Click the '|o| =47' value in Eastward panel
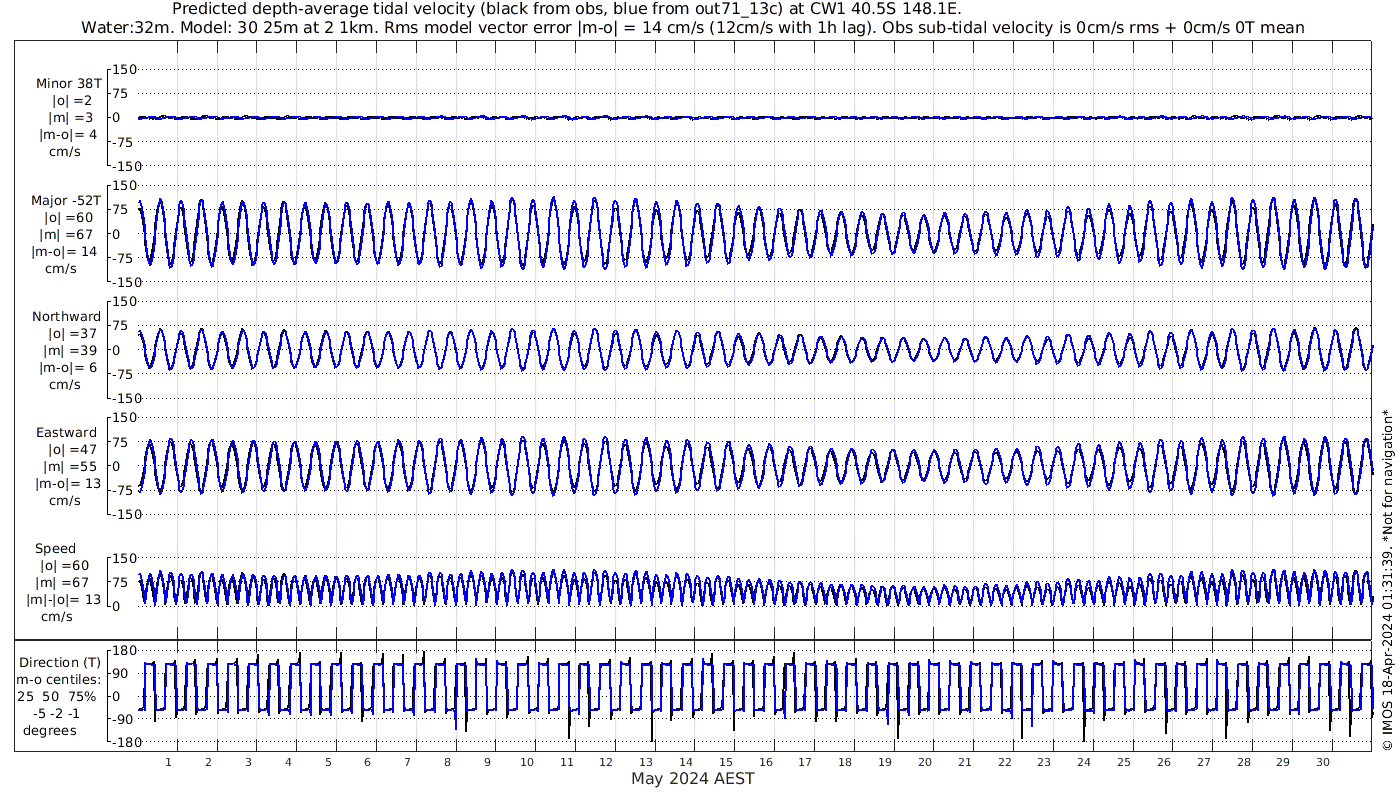1400x800 pixels. (x=72, y=450)
